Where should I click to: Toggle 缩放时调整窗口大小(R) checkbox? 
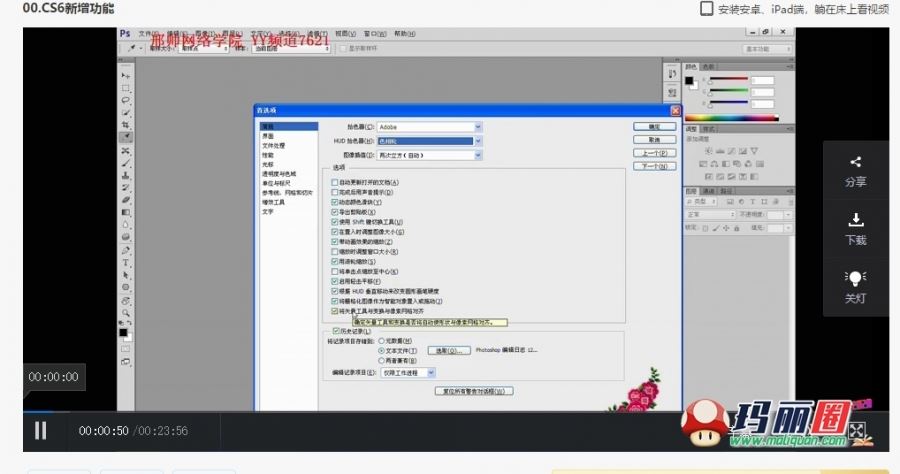pyautogui.click(x=335, y=251)
